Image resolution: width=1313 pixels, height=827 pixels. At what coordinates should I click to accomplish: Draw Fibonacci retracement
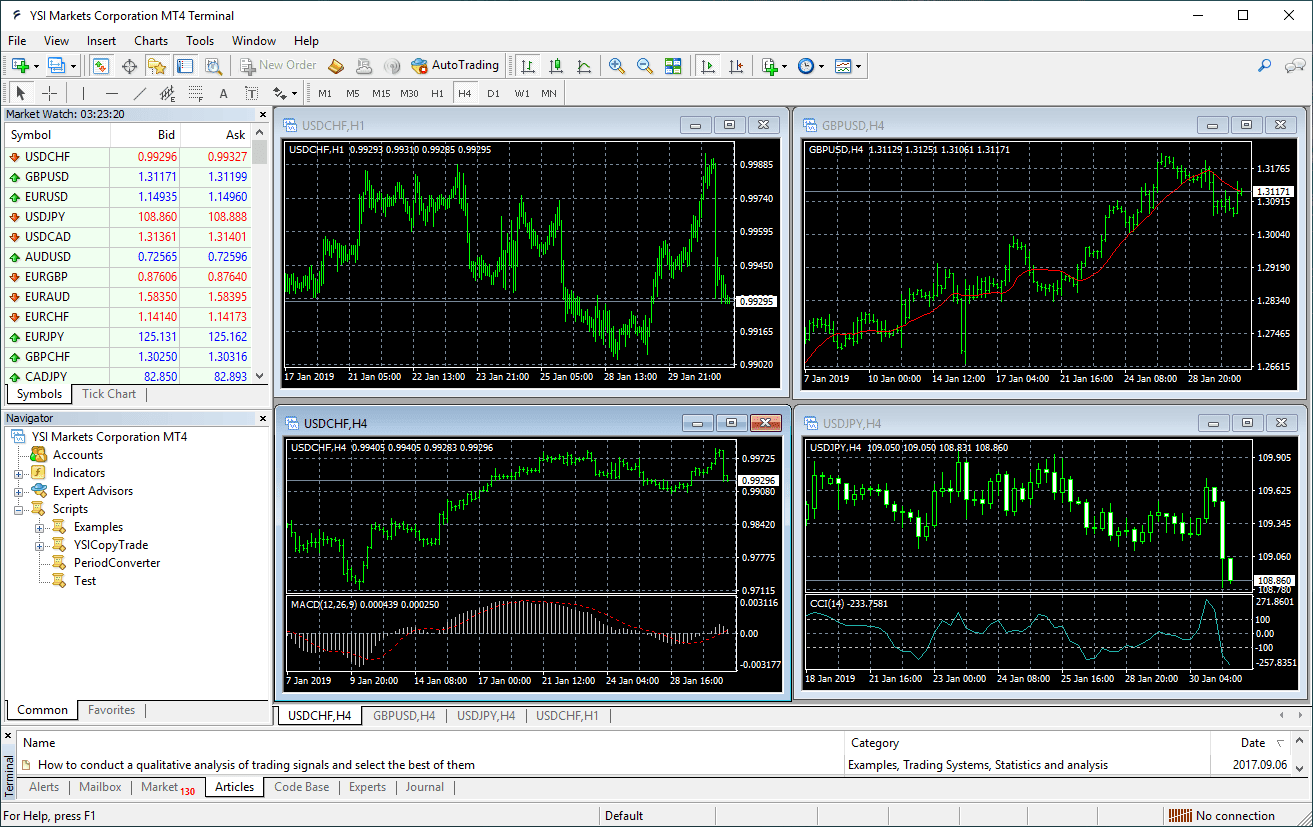[196, 93]
